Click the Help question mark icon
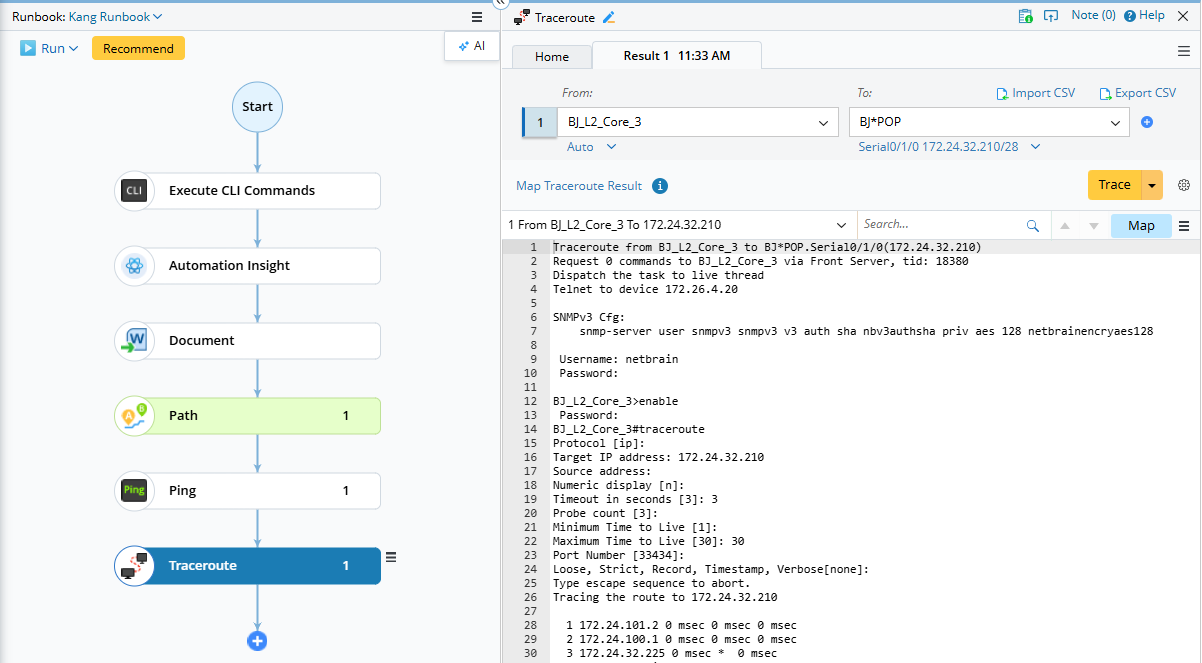This screenshot has width=1202, height=663. pyautogui.click(x=1130, y=16)
